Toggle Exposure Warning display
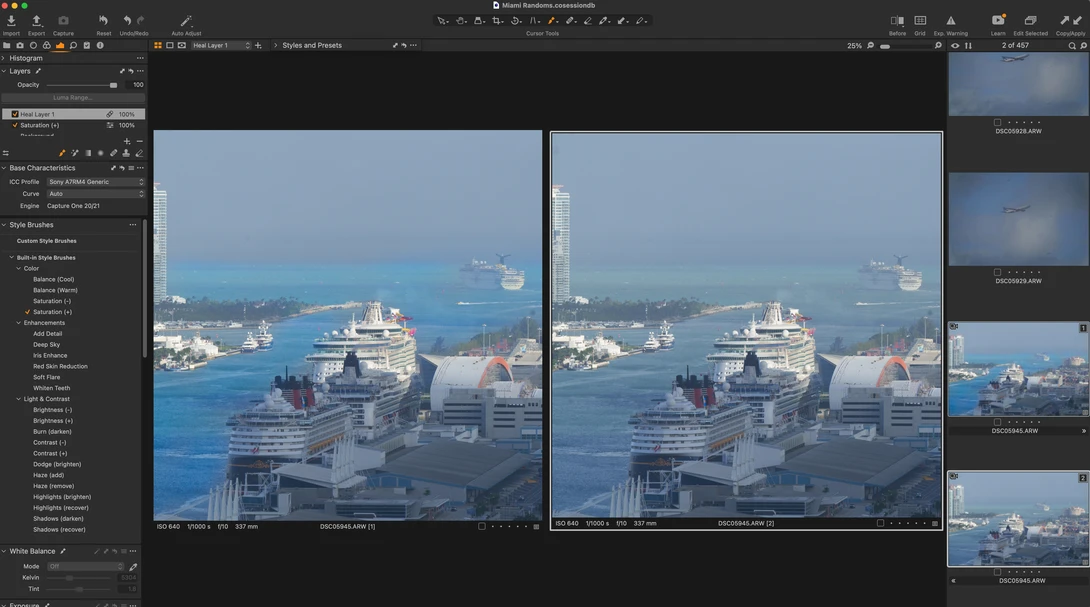The height and width of the screenshot is (607, 1090). click(x=950, y=21)
